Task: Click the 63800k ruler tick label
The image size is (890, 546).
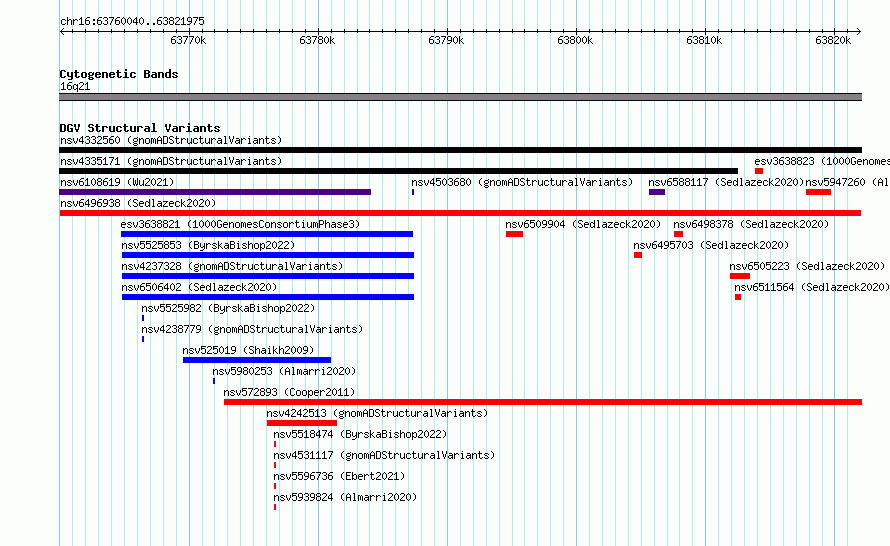Action: pos(575,40)
